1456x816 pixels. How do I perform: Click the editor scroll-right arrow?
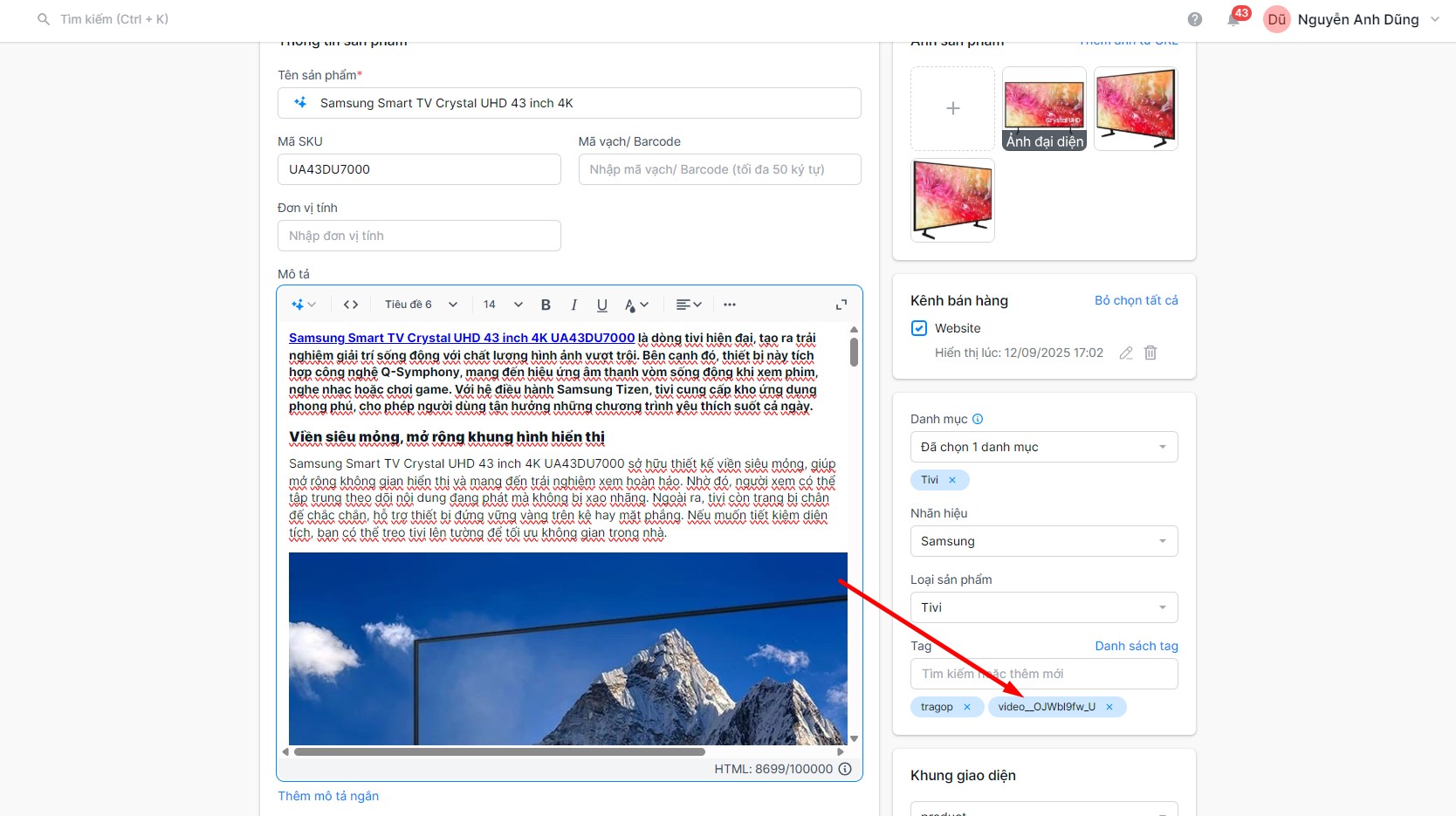click(841, 751)
